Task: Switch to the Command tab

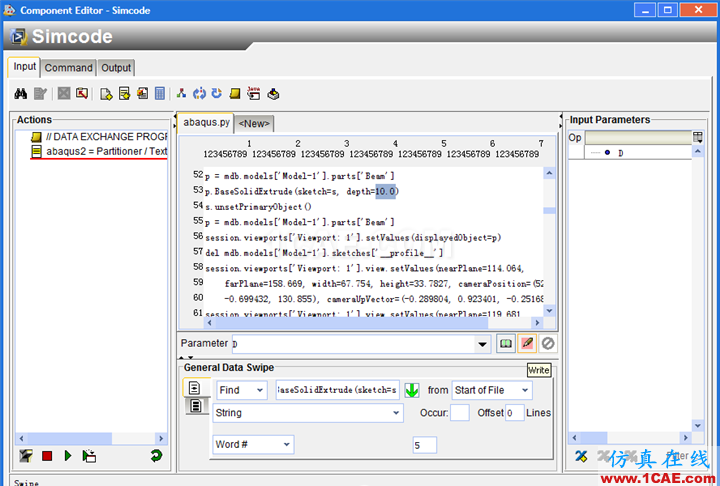Action: pyautogui.click(x=68, y=68)
